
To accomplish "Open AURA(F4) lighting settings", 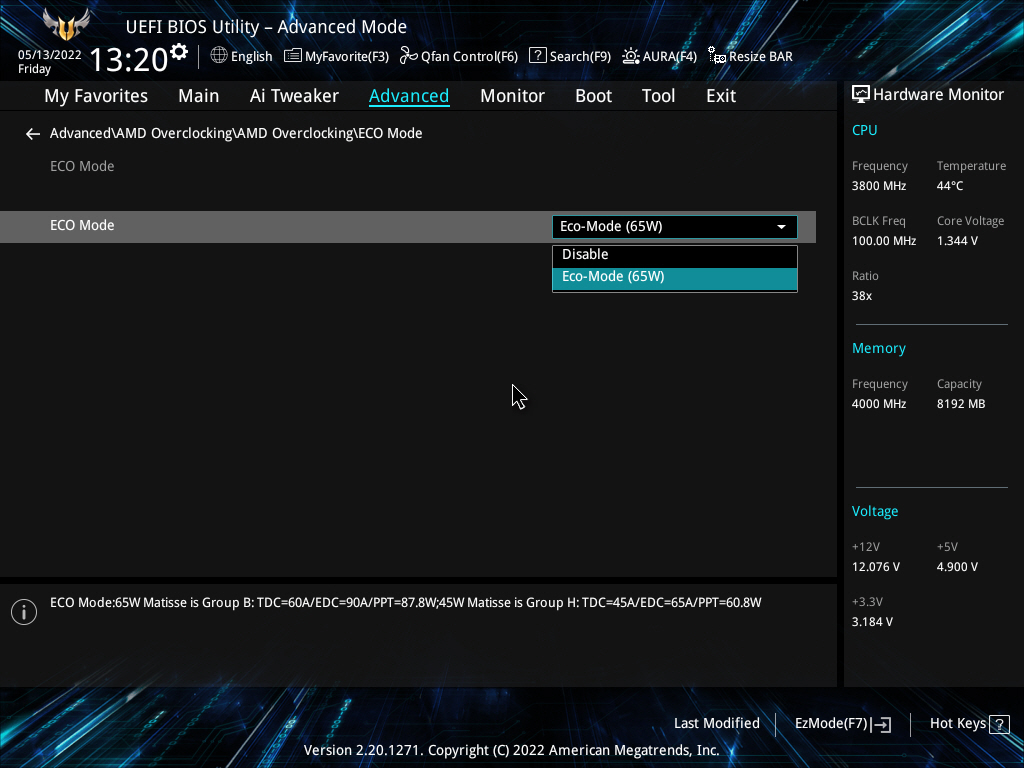I will [631, 56].
